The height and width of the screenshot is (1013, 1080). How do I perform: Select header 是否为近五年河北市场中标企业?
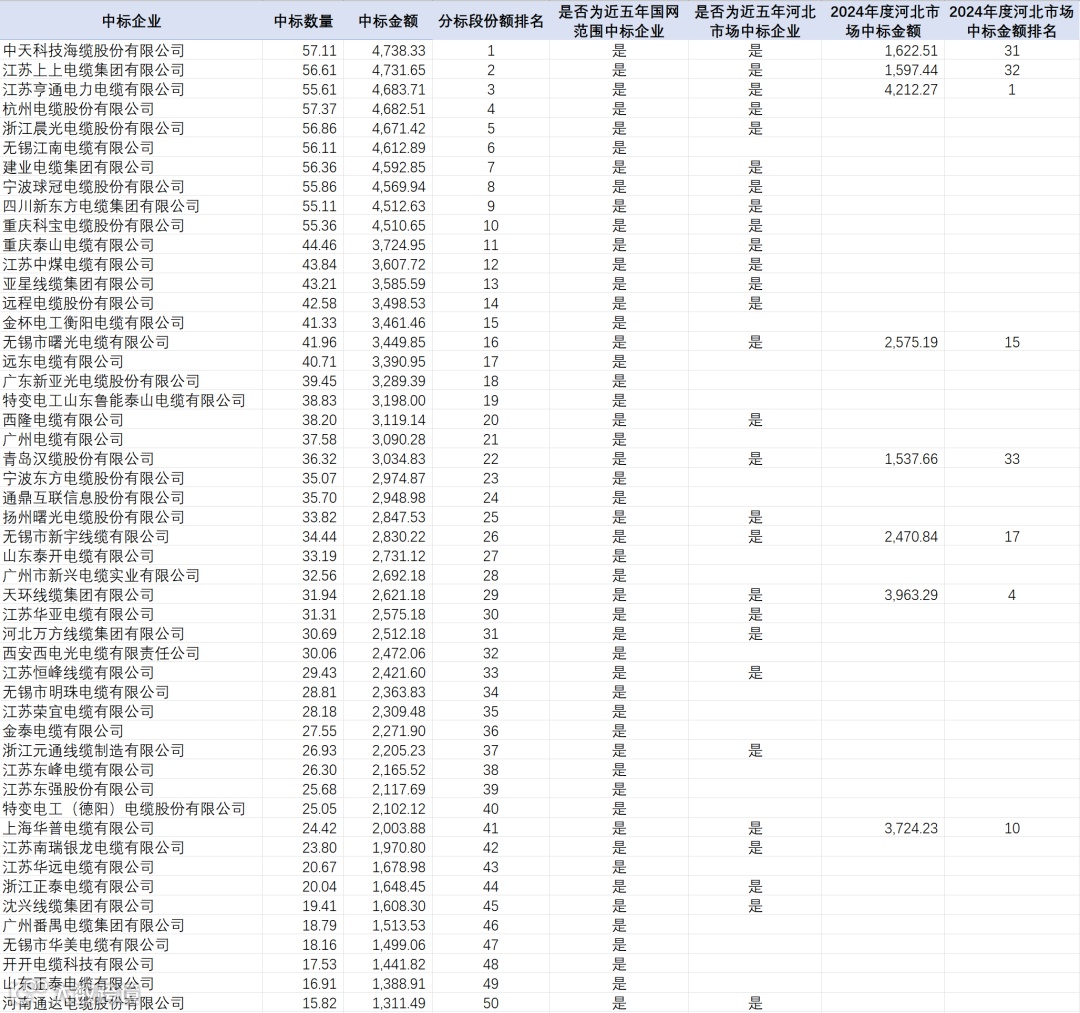pos(755,21)
